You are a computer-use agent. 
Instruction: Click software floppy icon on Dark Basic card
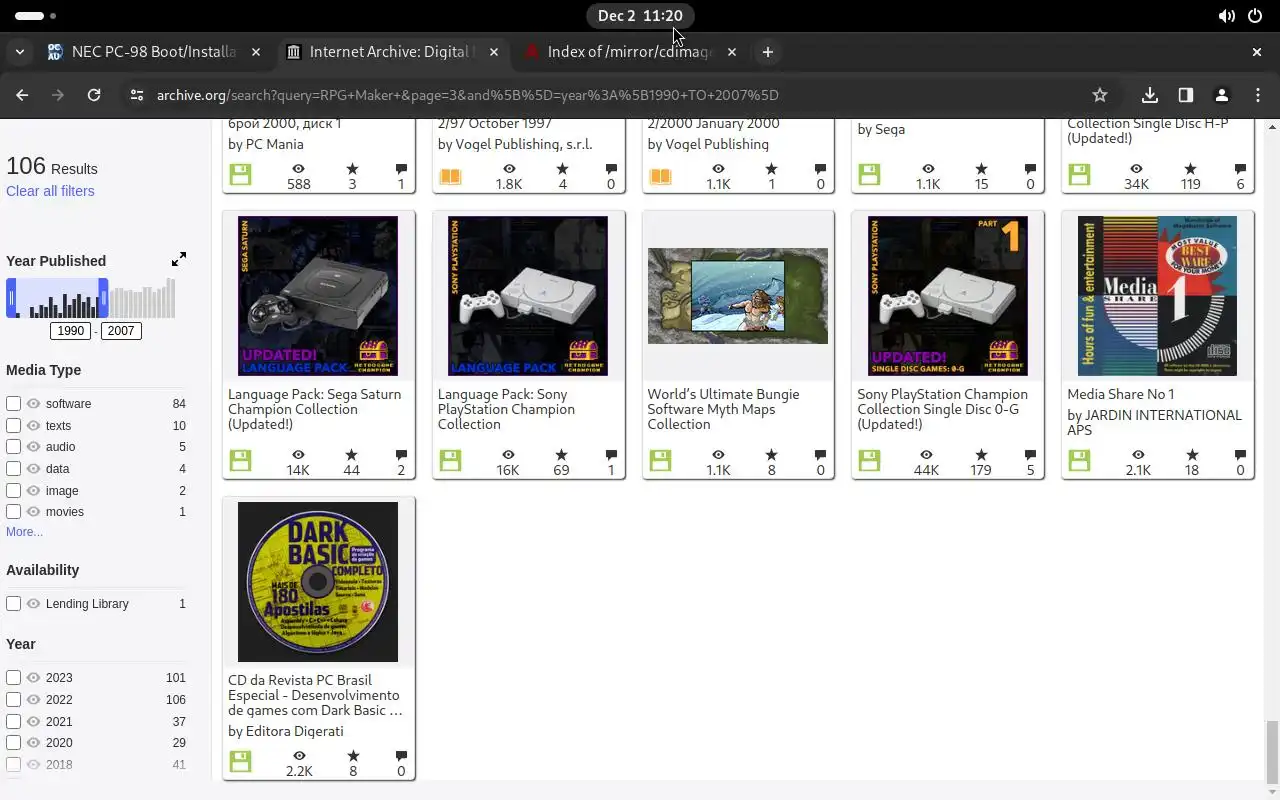coord(240,762)
